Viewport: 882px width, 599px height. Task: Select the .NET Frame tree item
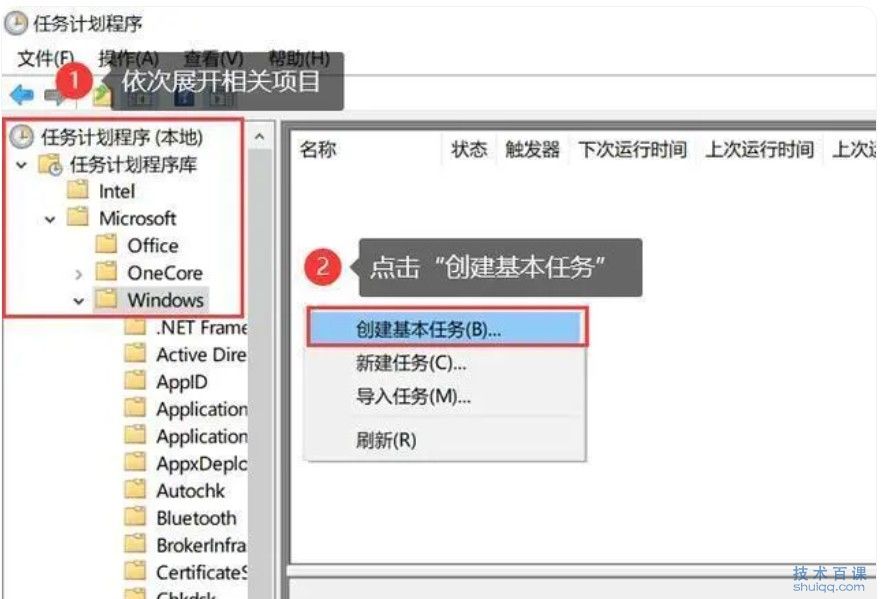(x=201, y=327)
